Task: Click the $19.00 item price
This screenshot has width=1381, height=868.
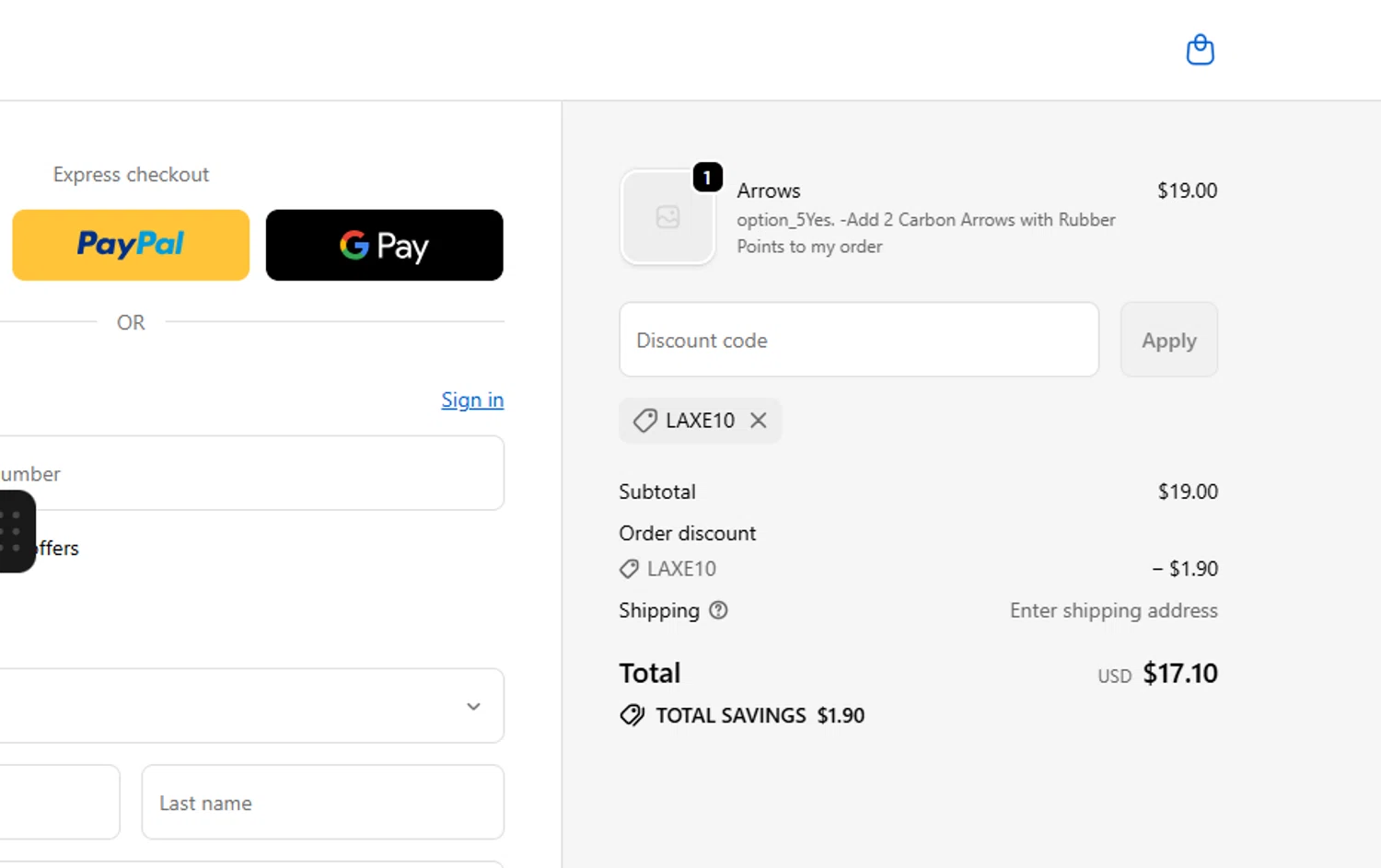Action: click(x=1187, y=191)
